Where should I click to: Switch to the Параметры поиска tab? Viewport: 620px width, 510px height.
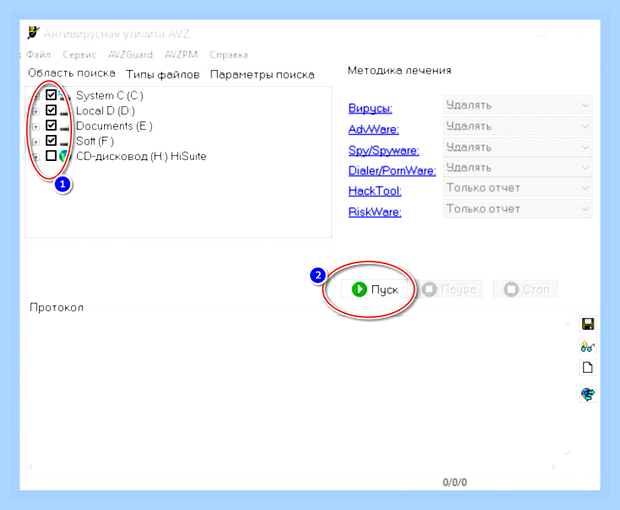point(263,74)
